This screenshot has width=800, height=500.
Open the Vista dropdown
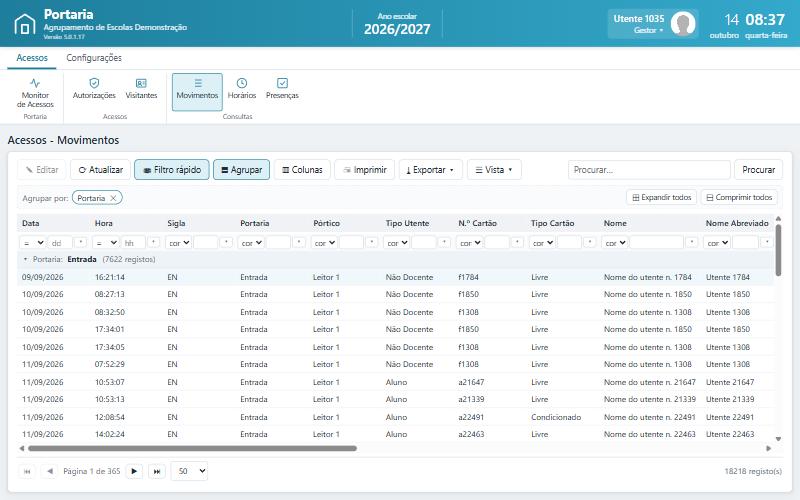click(494, 169)
